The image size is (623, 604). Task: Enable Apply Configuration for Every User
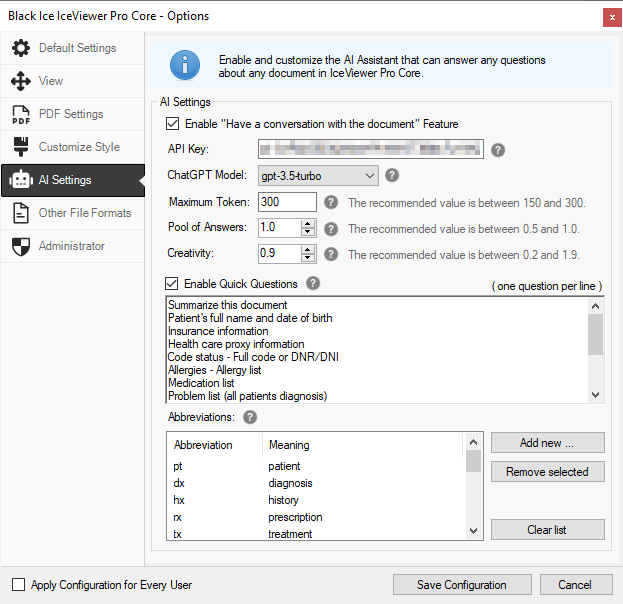18,585
